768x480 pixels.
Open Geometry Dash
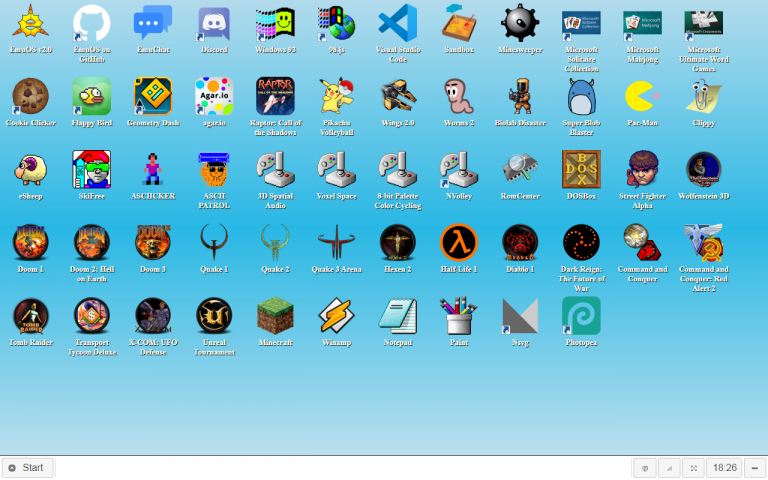[153, 96]
